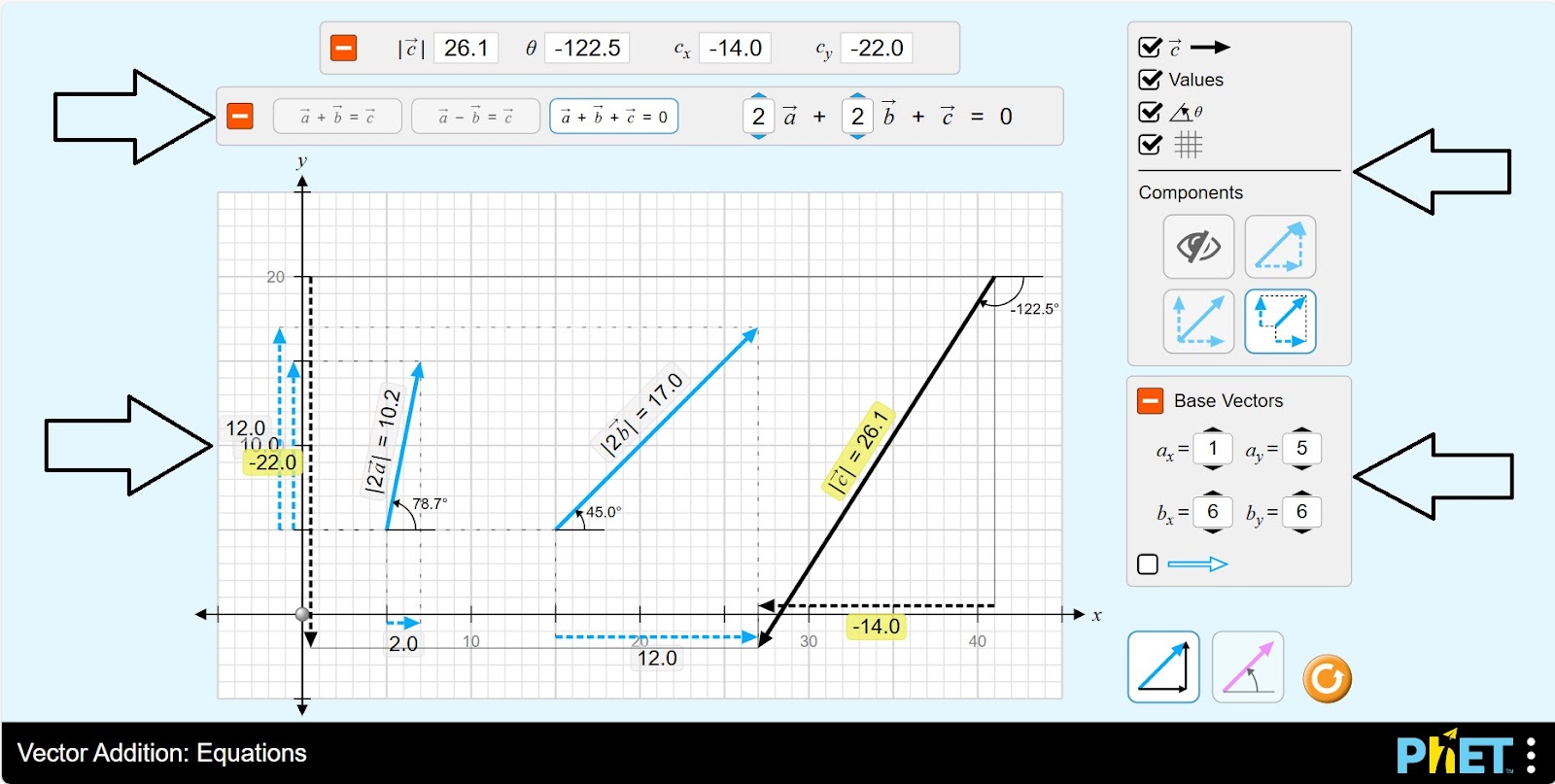Viewport: 1555px width, 784px height.
Task: Select projection component style icon
Action: click(x=1280, y=321)
